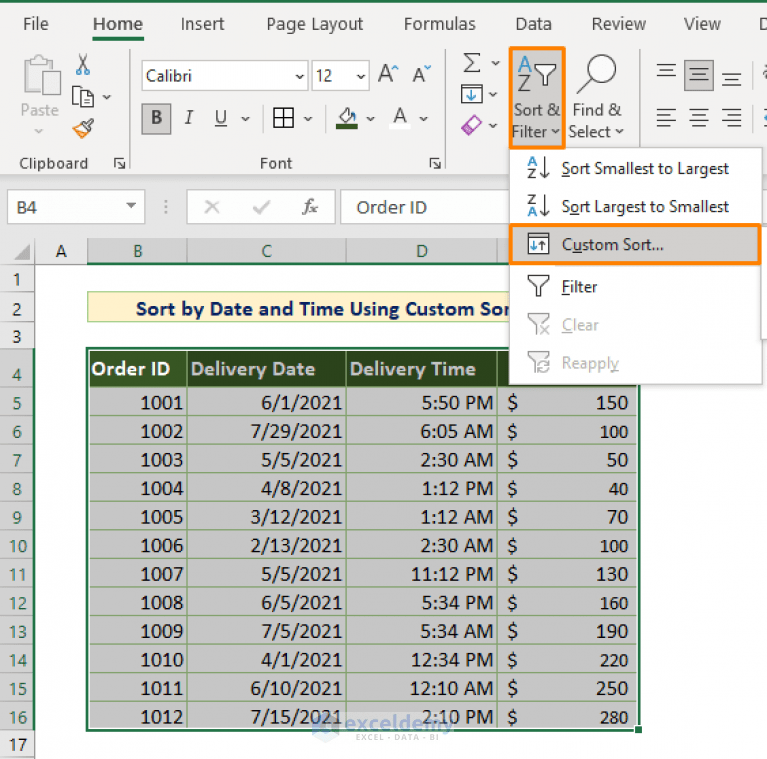Open the font color palette arrow
Image resolution: width=767 pixels, height=759 pixels.
point(424,118)
